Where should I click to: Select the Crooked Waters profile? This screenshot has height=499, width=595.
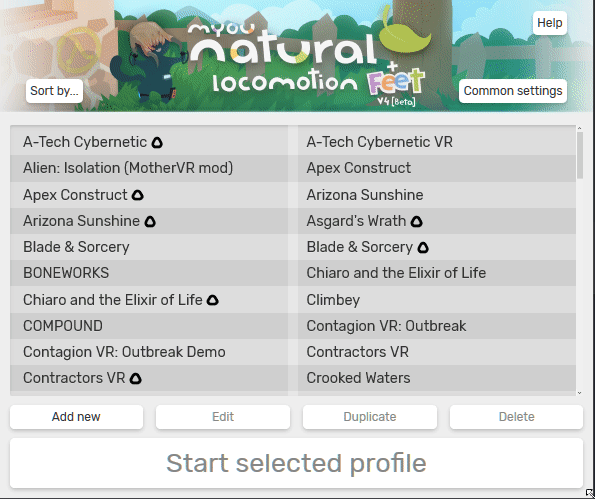click(437, 378)
